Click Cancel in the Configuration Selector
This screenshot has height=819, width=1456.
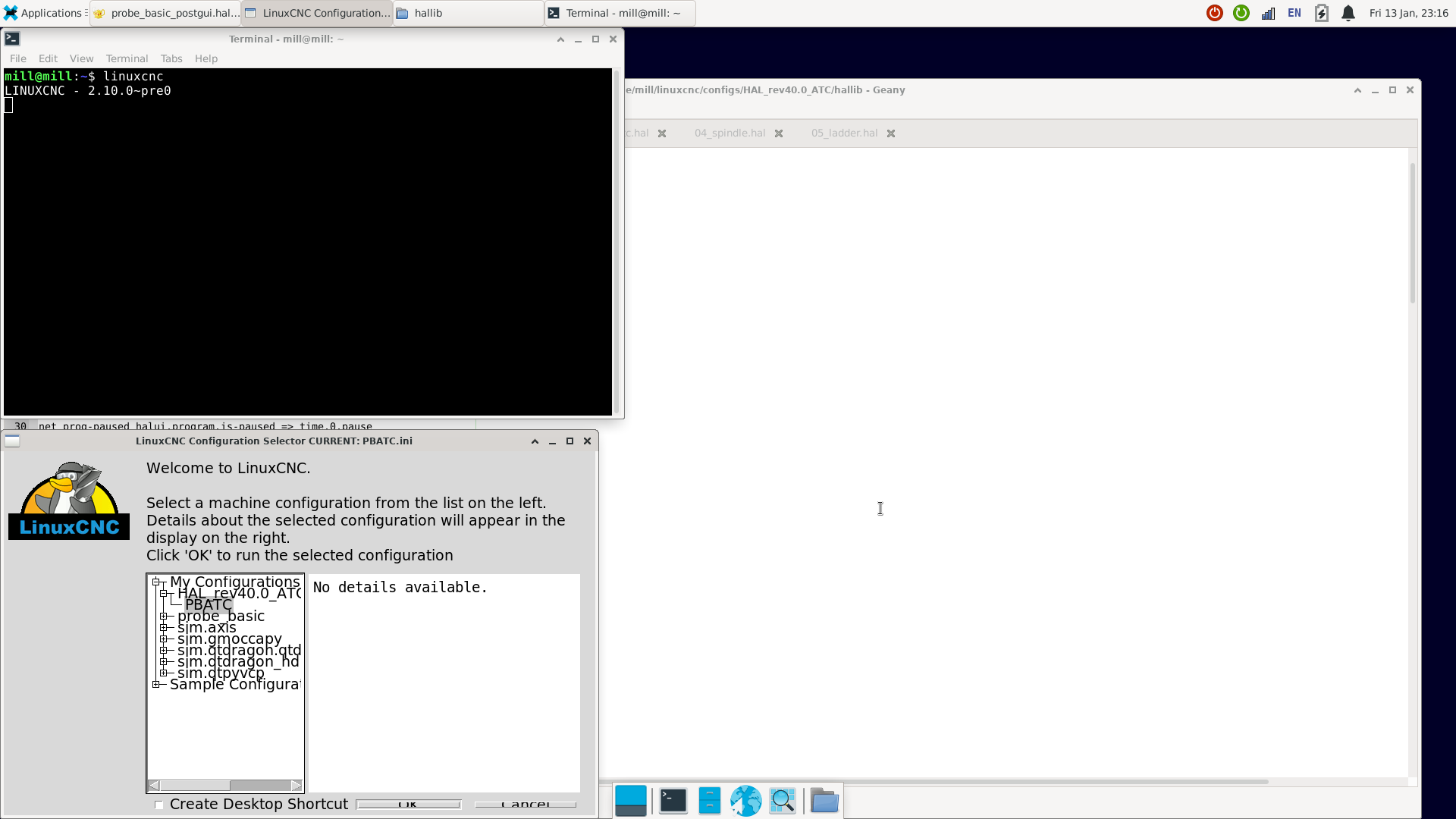pos(526,805)
